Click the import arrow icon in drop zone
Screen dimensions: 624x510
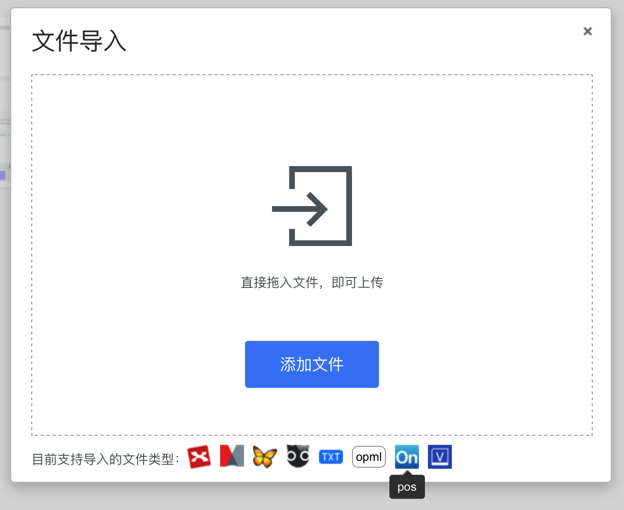pos(312,206)
